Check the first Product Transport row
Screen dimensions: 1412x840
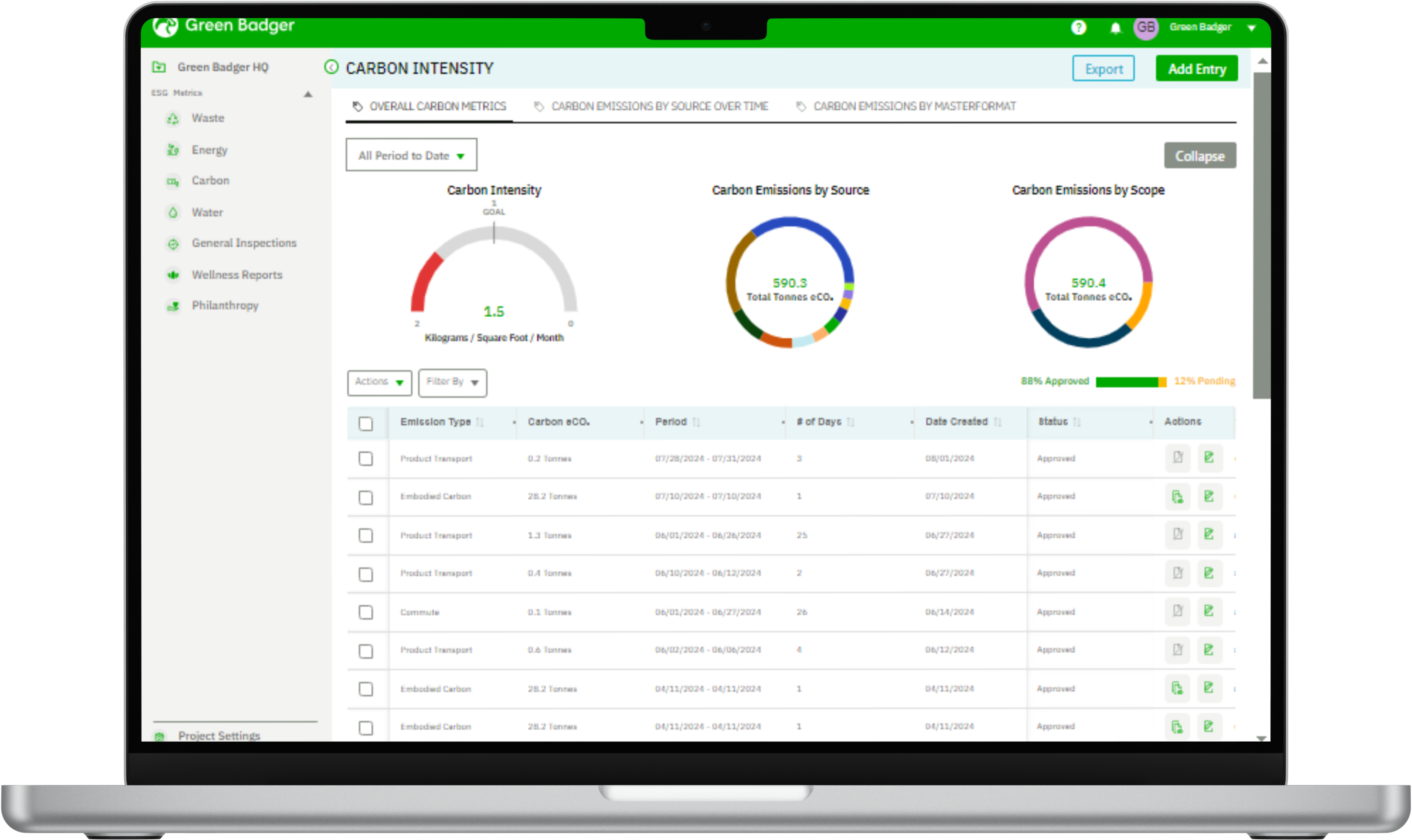point(366,459)
